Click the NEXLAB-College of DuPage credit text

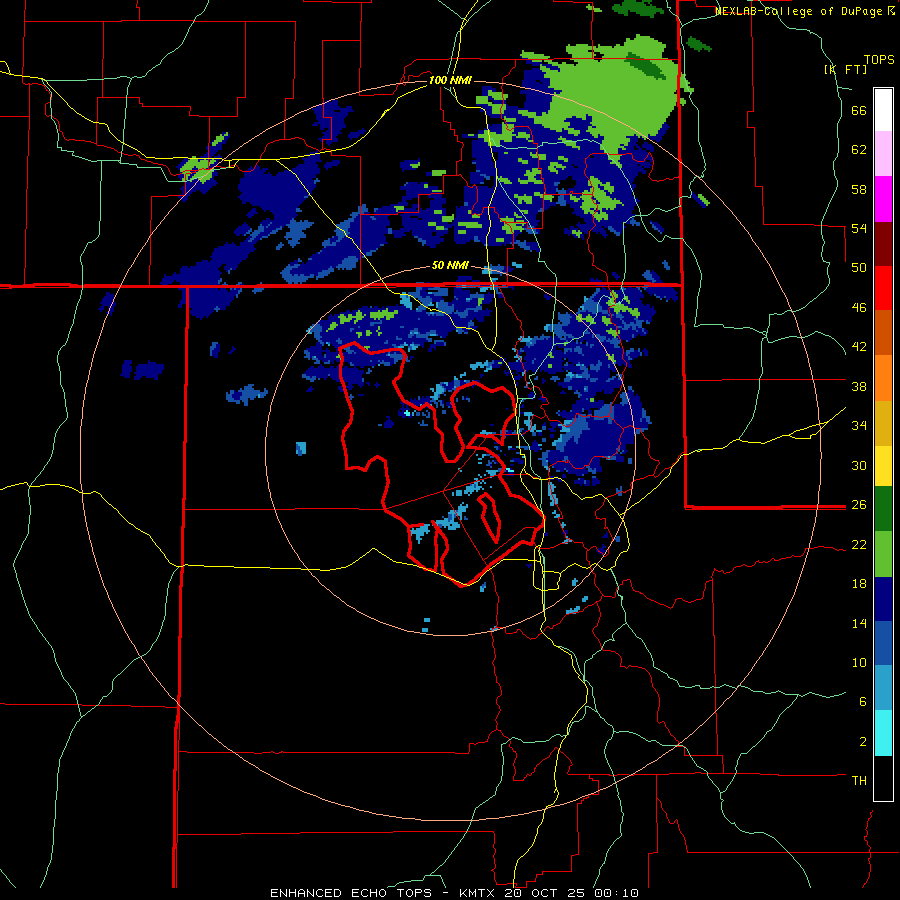click(799, 11)
